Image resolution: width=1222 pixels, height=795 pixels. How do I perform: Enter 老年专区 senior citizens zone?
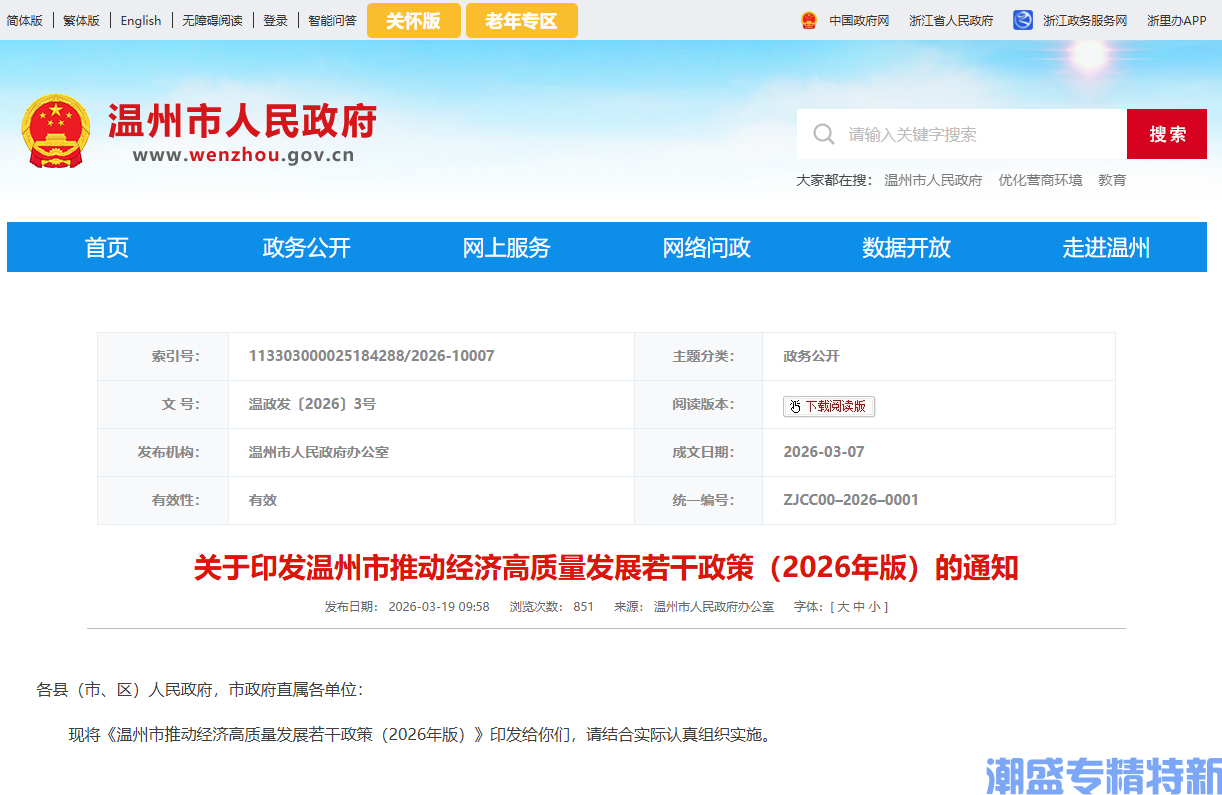pos(521,19)
